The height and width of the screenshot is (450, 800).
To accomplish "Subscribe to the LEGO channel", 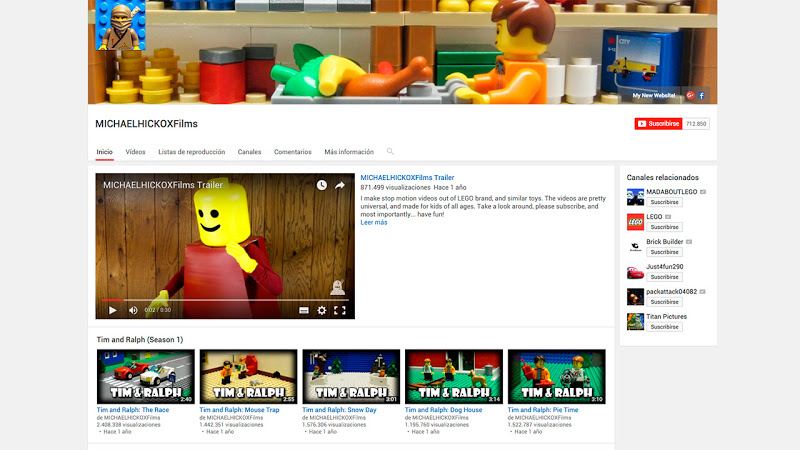I will (664, 227).
